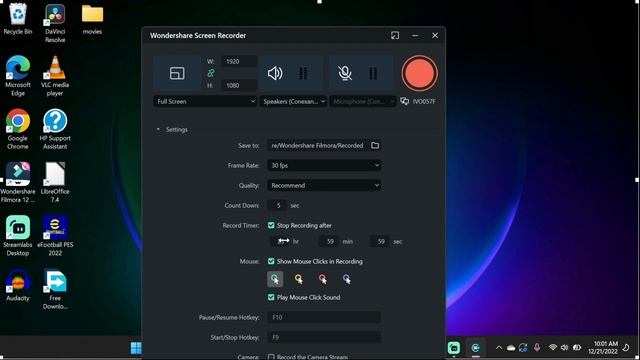
Task: Select the screen capture area icon
Action: [177, 73]
